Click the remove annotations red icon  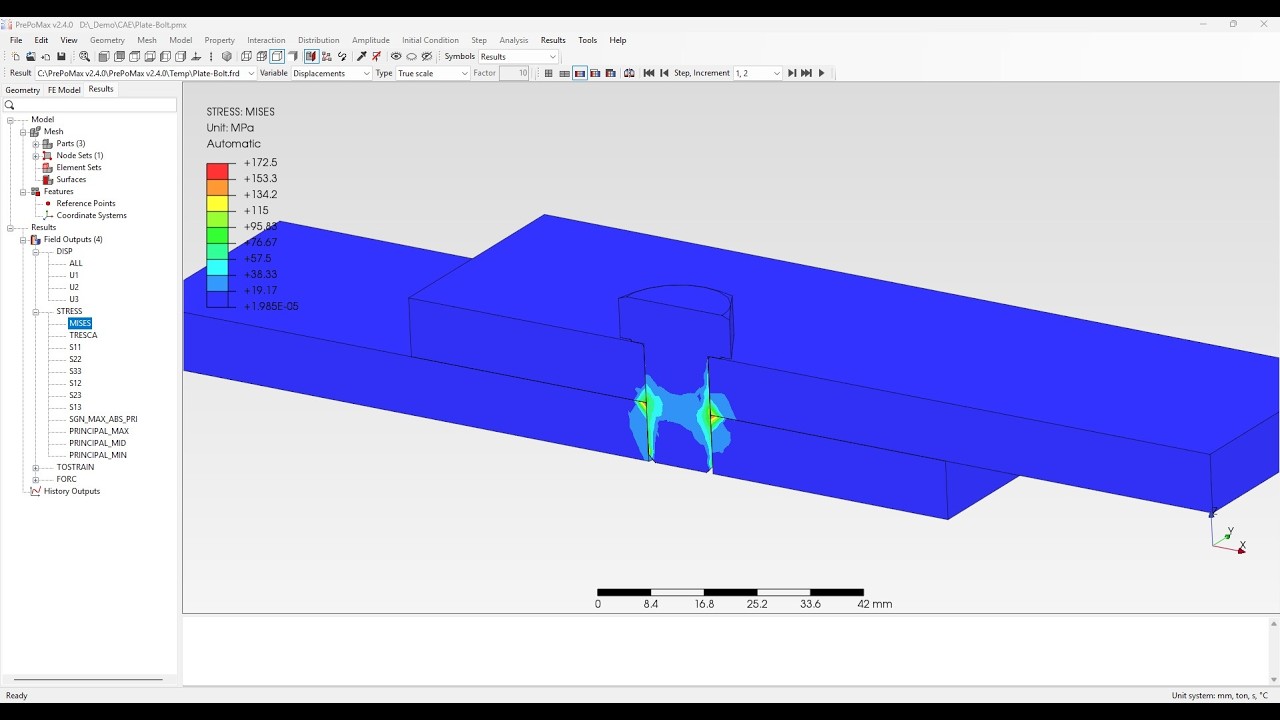377,57
